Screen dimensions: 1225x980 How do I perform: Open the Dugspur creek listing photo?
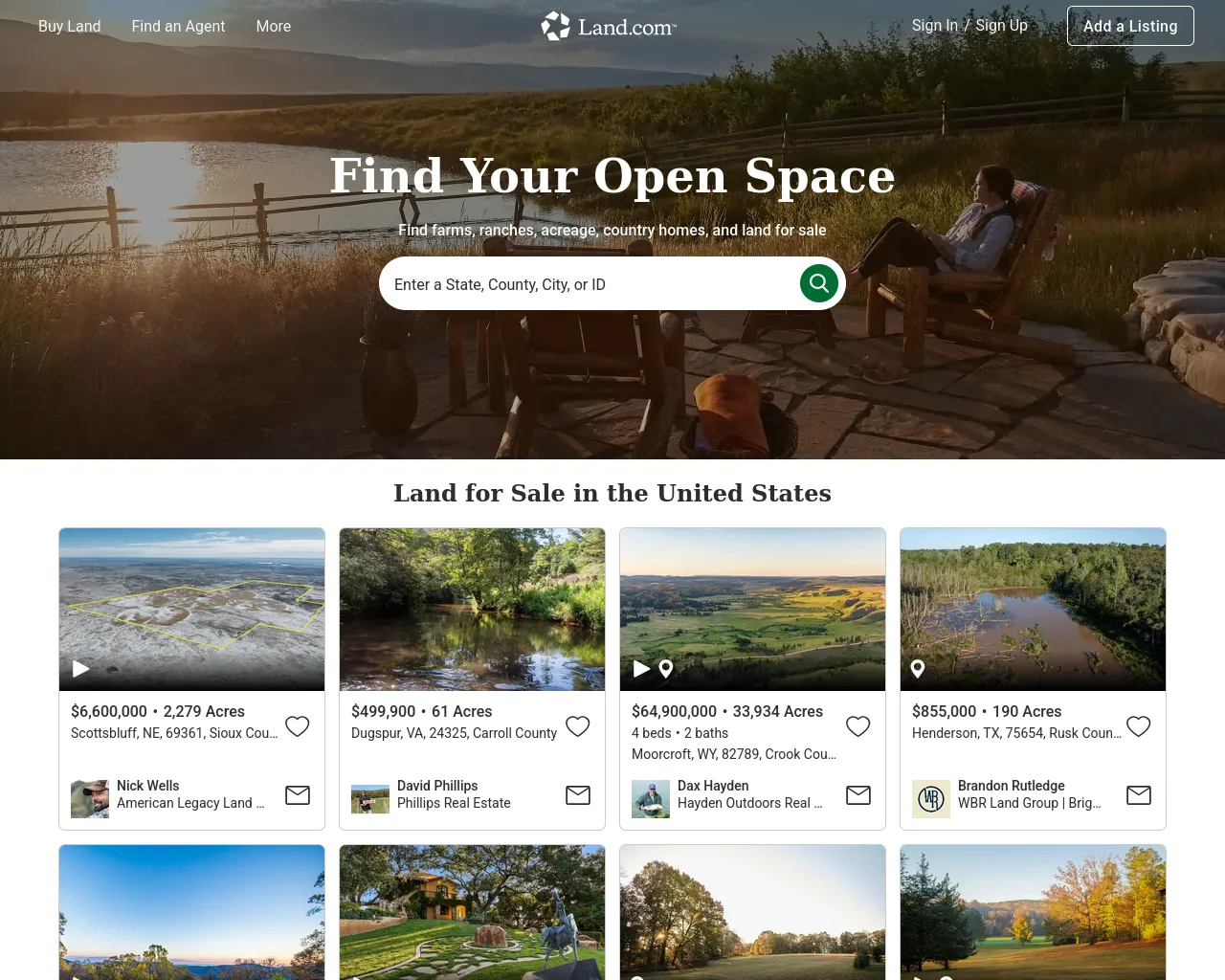tap(472, 610)
